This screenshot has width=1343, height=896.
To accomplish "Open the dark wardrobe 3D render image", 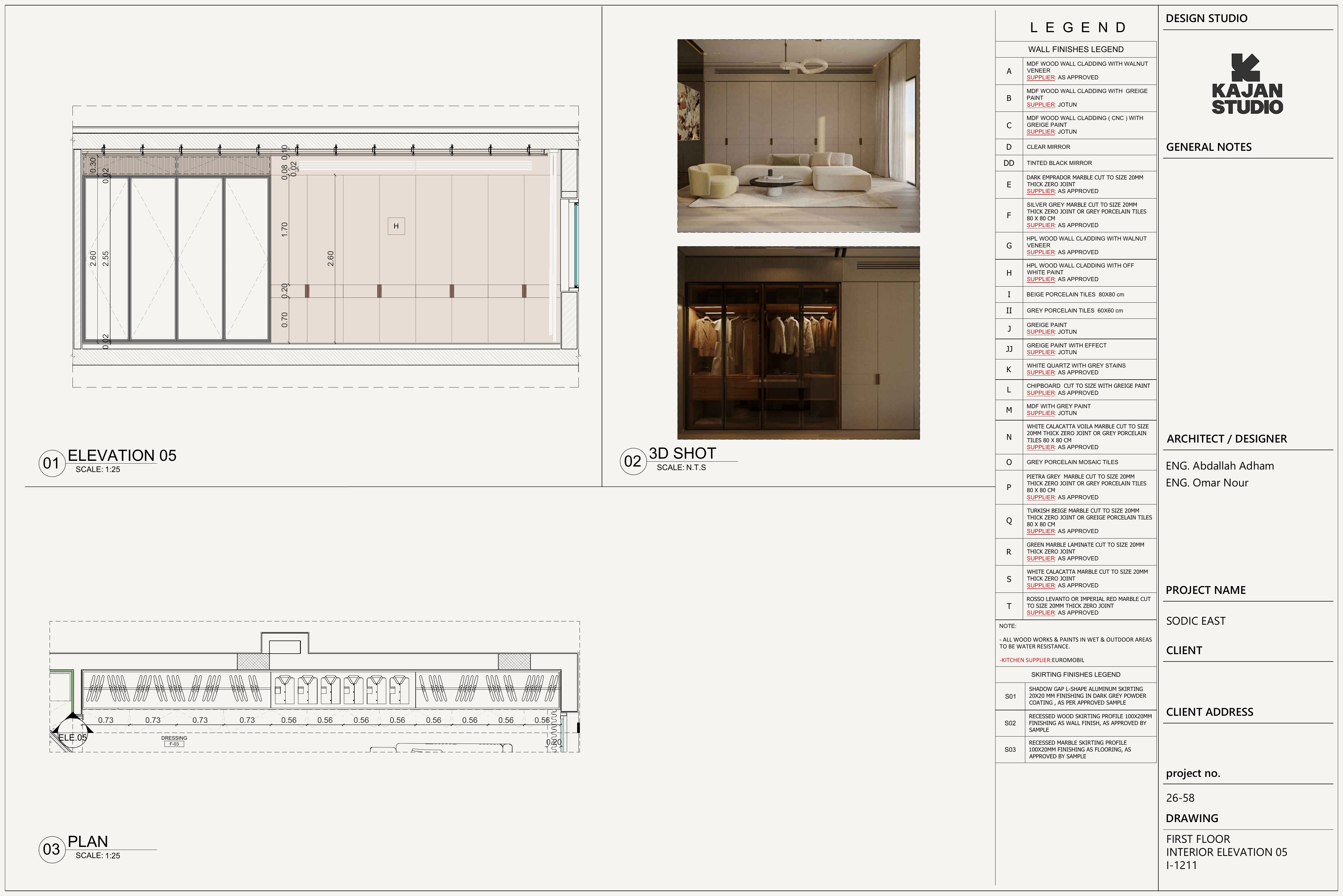I will click(x=798, y=343).
